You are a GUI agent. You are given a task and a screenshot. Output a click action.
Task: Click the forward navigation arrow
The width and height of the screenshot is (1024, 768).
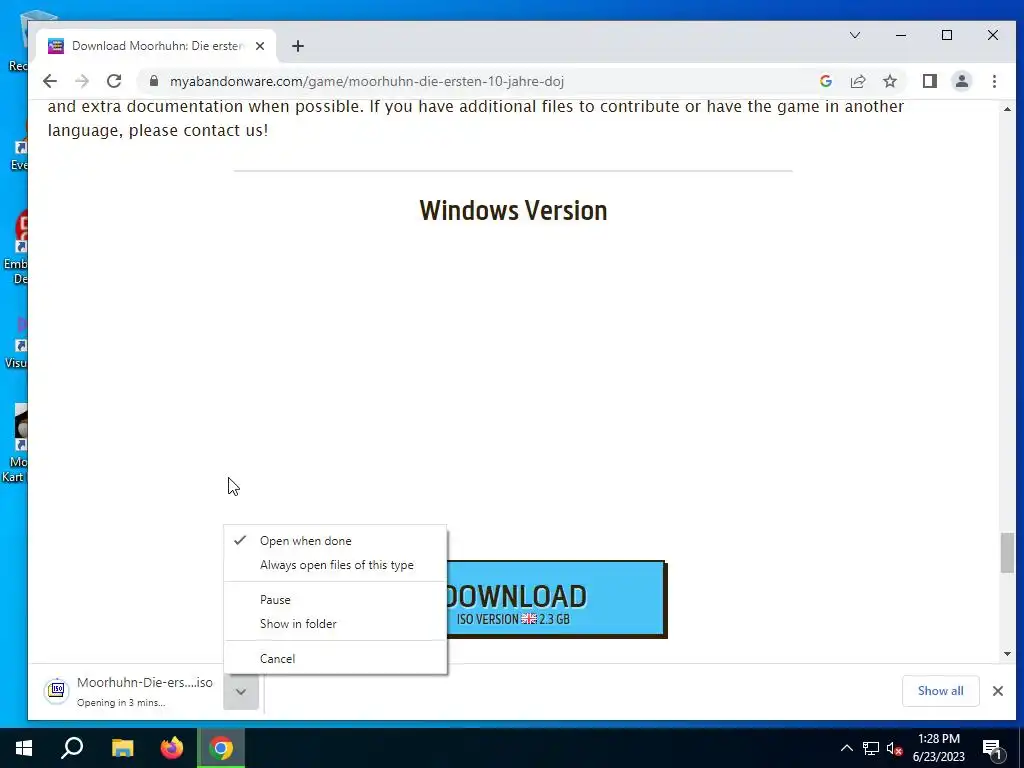point(82,81)
